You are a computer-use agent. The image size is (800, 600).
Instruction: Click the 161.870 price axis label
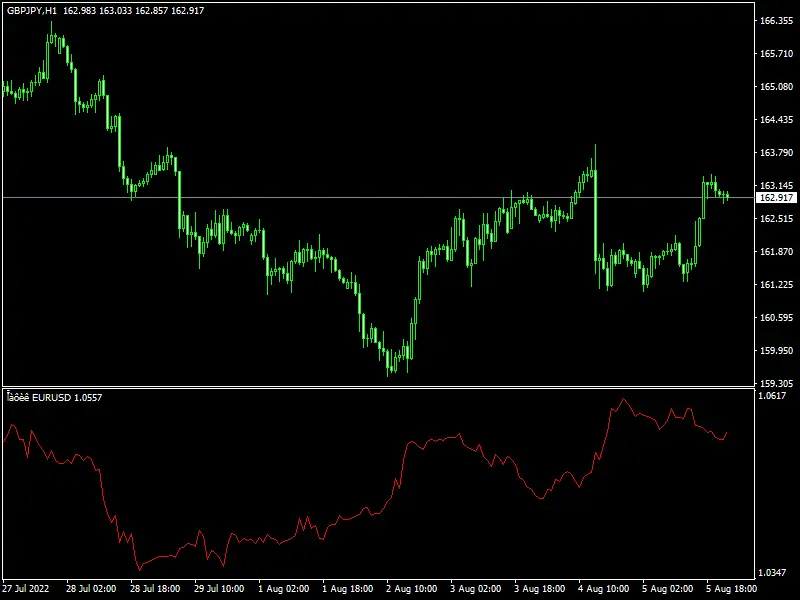pos(777,252)
